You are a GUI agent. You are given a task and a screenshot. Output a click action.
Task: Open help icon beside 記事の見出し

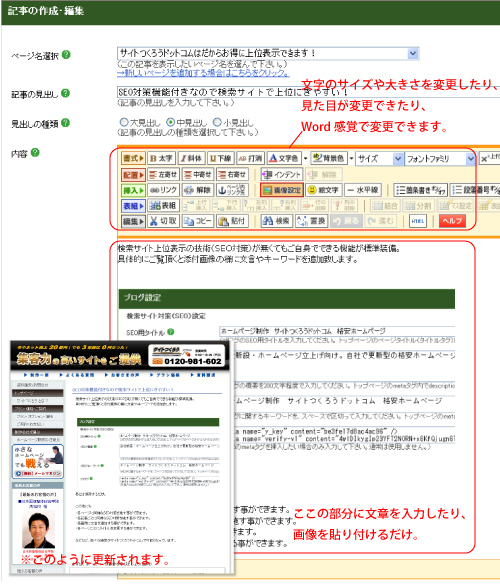click(65, 93)
